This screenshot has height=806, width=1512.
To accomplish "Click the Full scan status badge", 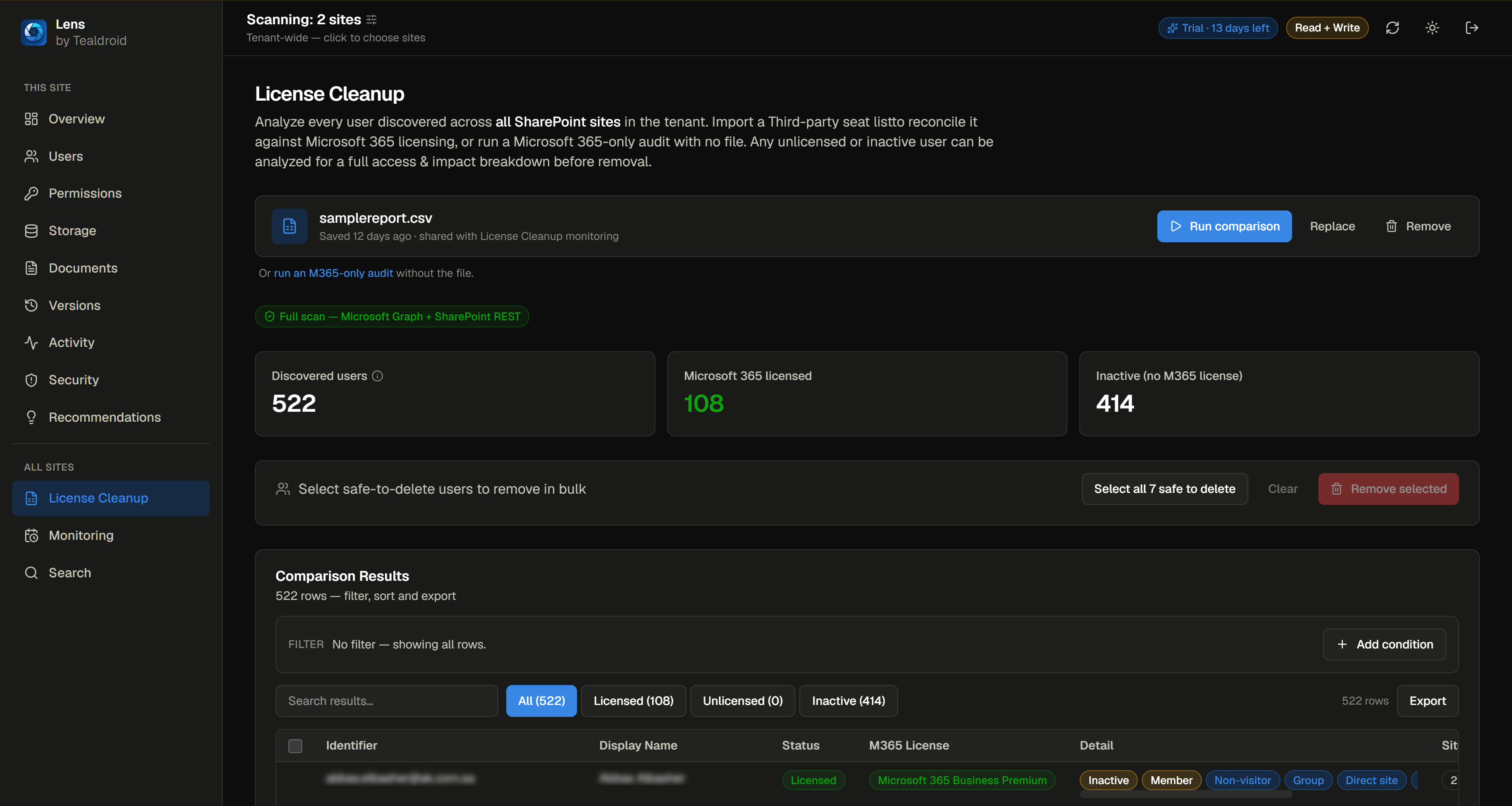I will [392, 316].
